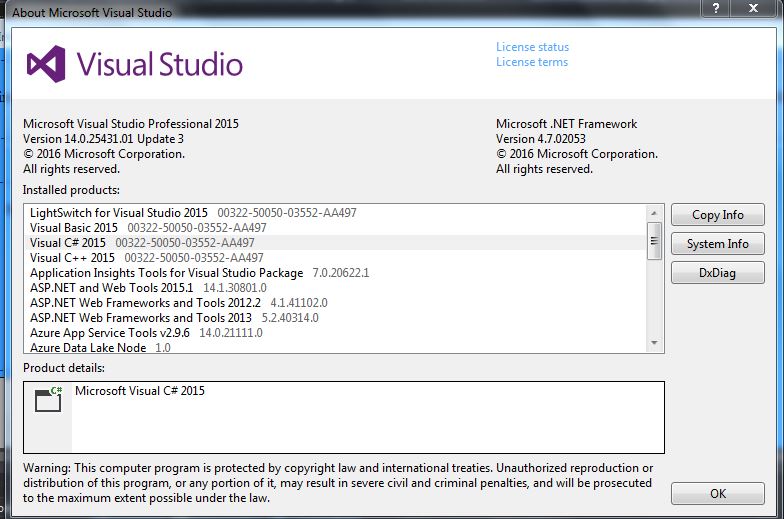Open the License status link

tap(532, 47)
